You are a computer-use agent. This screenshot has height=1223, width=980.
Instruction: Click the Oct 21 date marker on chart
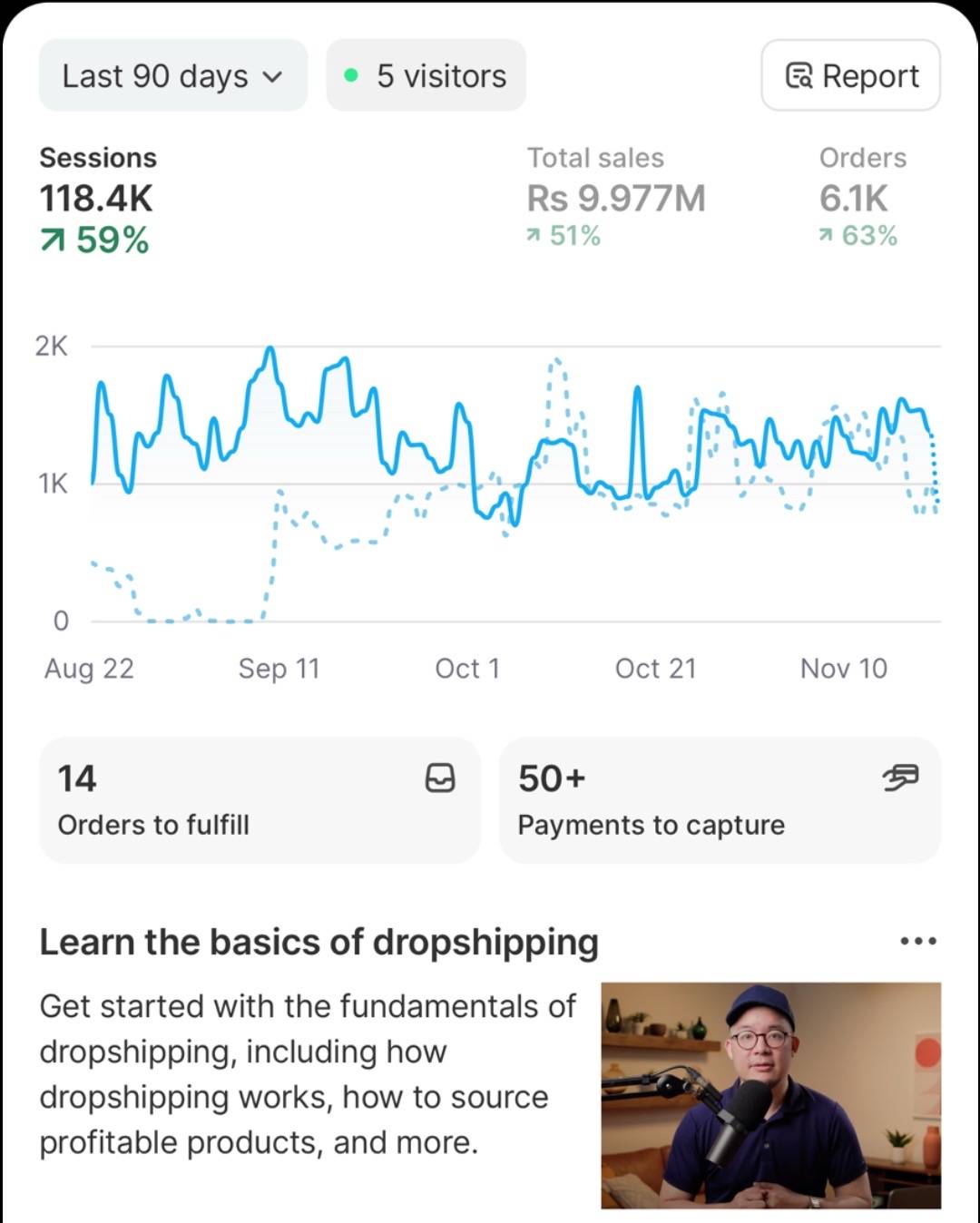click(655, 669)
